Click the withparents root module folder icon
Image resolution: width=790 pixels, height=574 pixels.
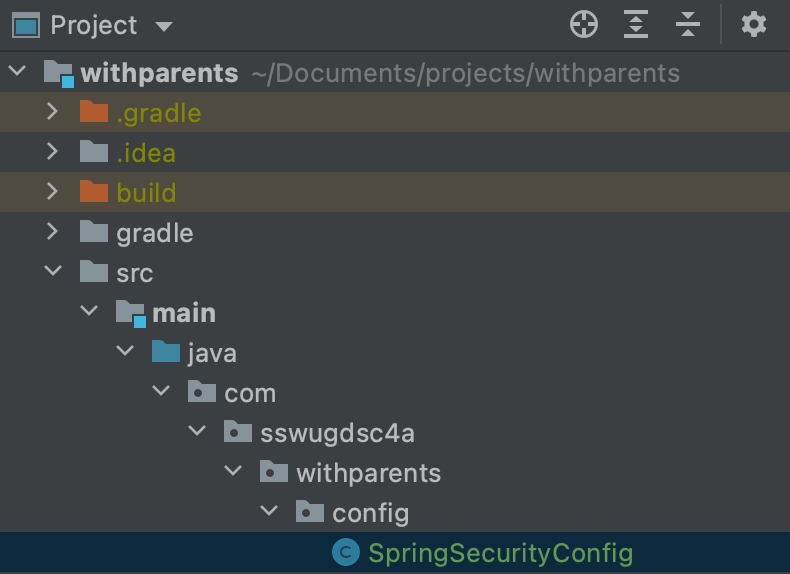coord(58,74)
